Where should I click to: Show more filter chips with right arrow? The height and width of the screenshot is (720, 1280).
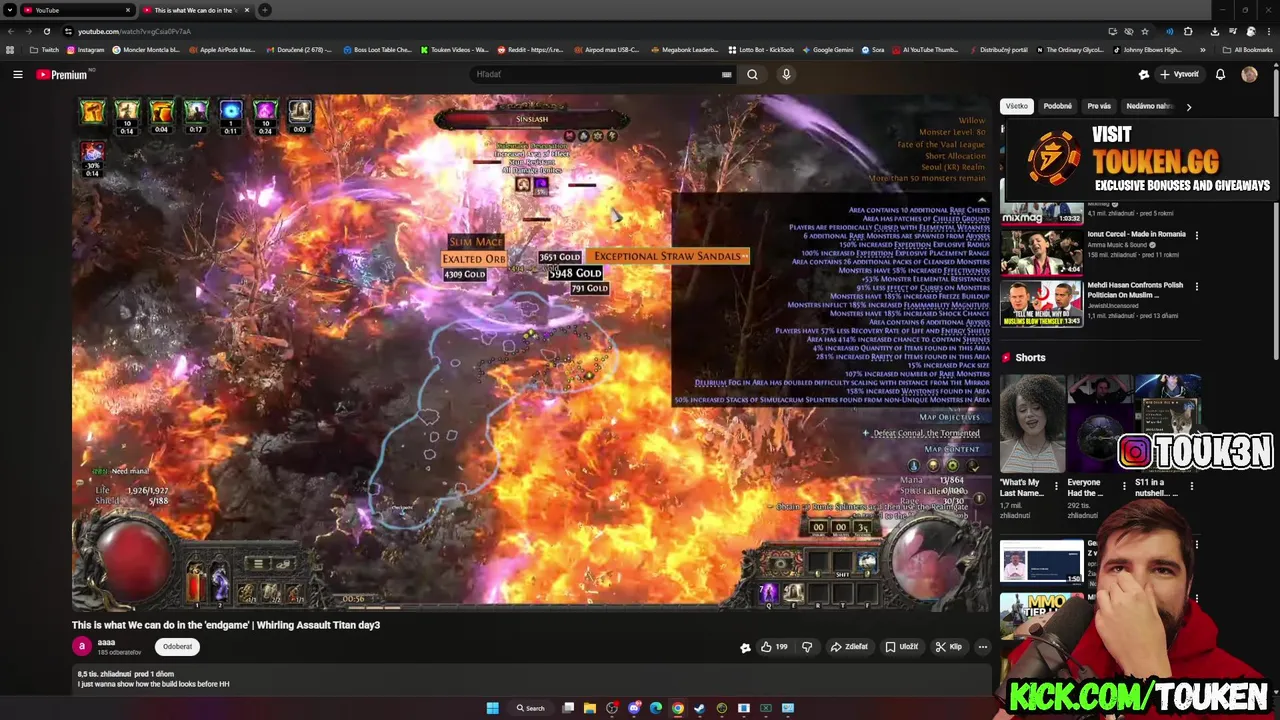1188,106
